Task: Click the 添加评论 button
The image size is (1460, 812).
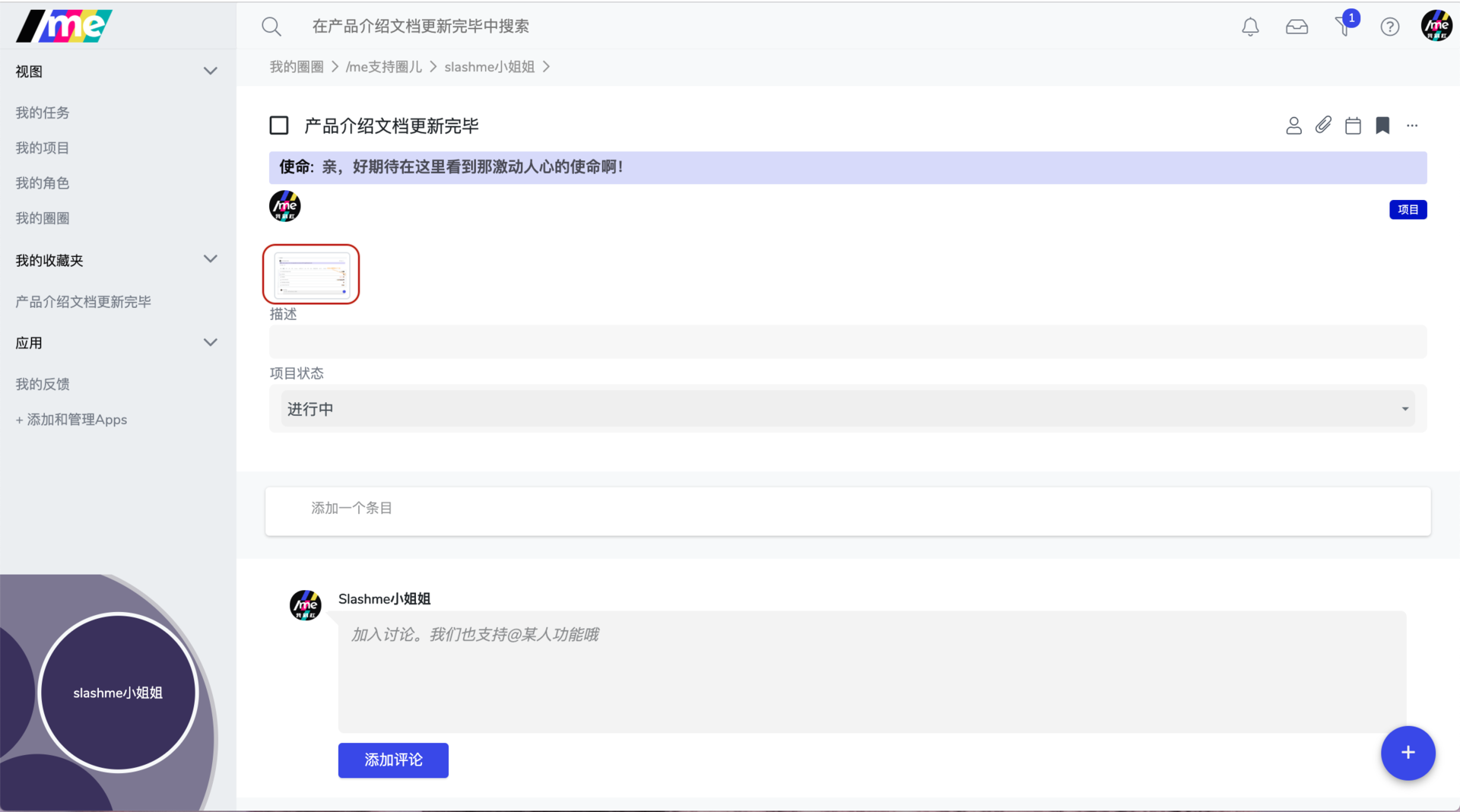Action: 393,760
